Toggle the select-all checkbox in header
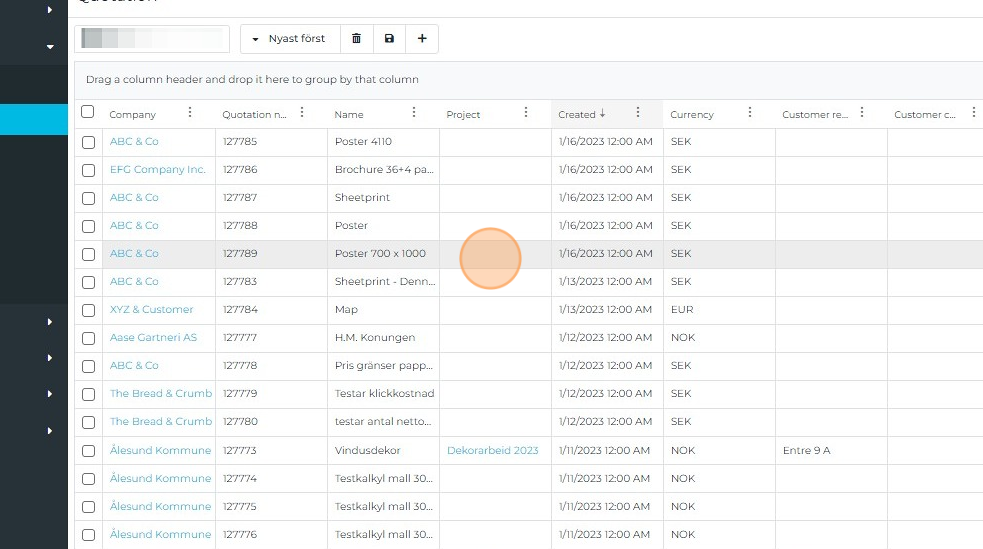The height and width of the screenshot is (549, 983). pyautogui.click(x=88, y=113)
